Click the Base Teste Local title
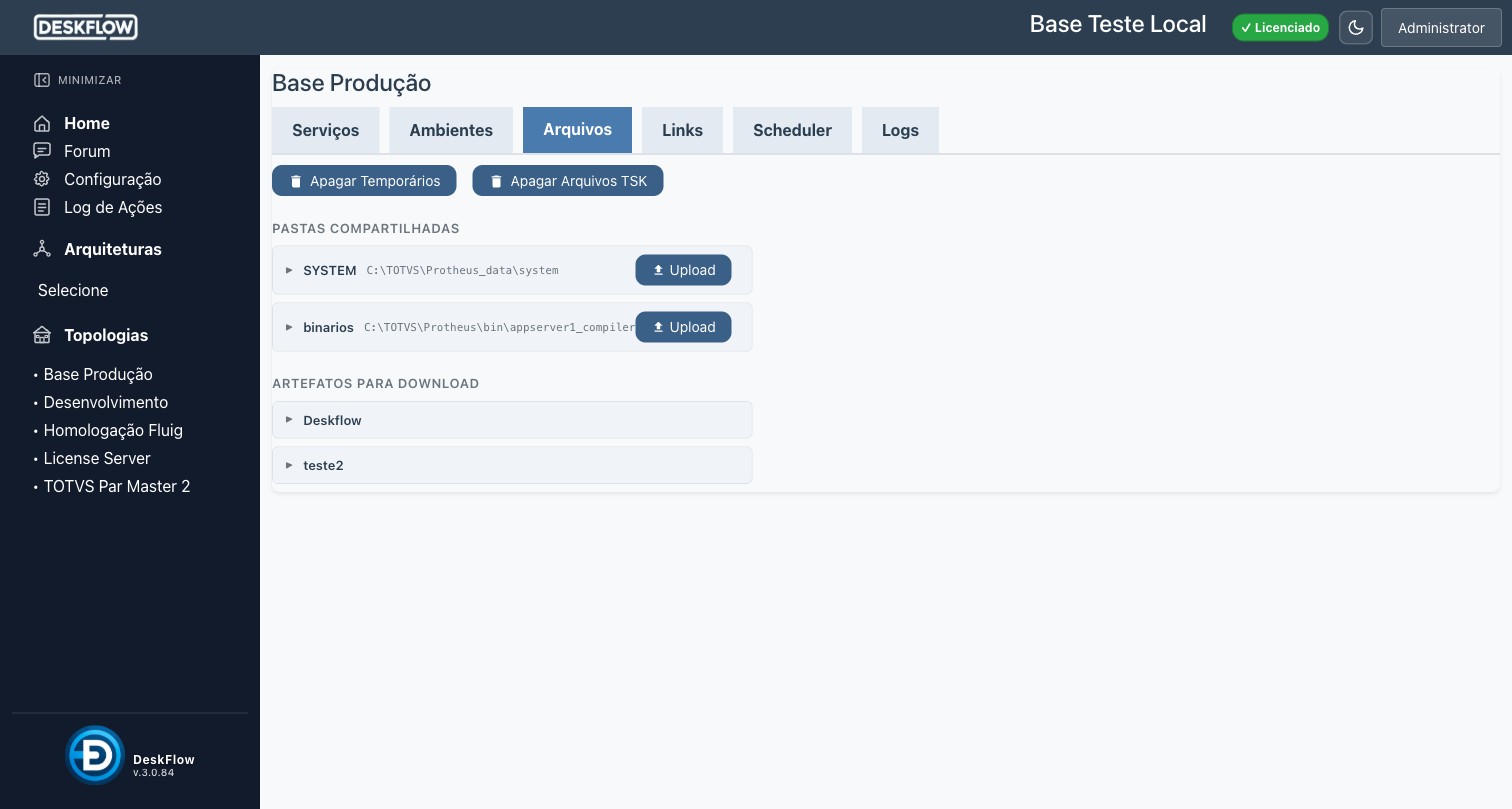This screenshot has width=1512, height=809. [1118, 24]
